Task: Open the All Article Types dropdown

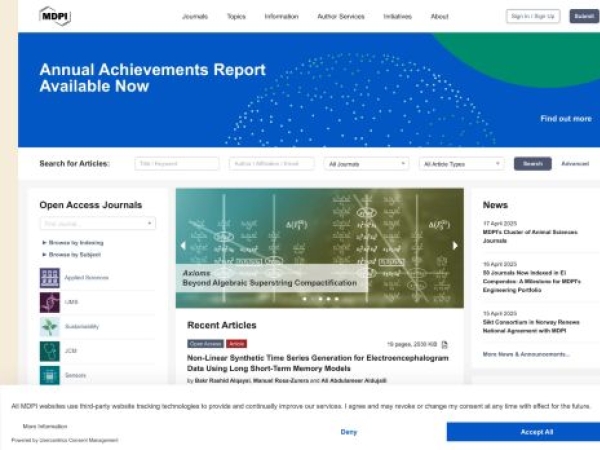Action: (461, 164)
